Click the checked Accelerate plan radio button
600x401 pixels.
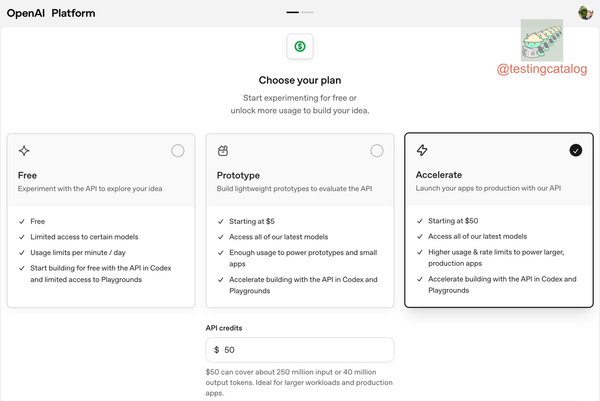pos(576,150)
